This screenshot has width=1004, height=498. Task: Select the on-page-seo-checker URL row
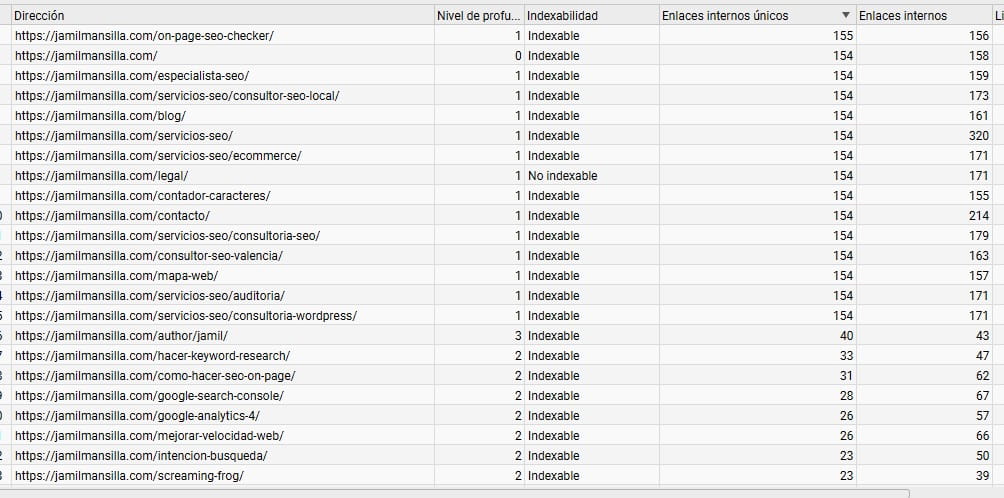(x=144, y=36)
